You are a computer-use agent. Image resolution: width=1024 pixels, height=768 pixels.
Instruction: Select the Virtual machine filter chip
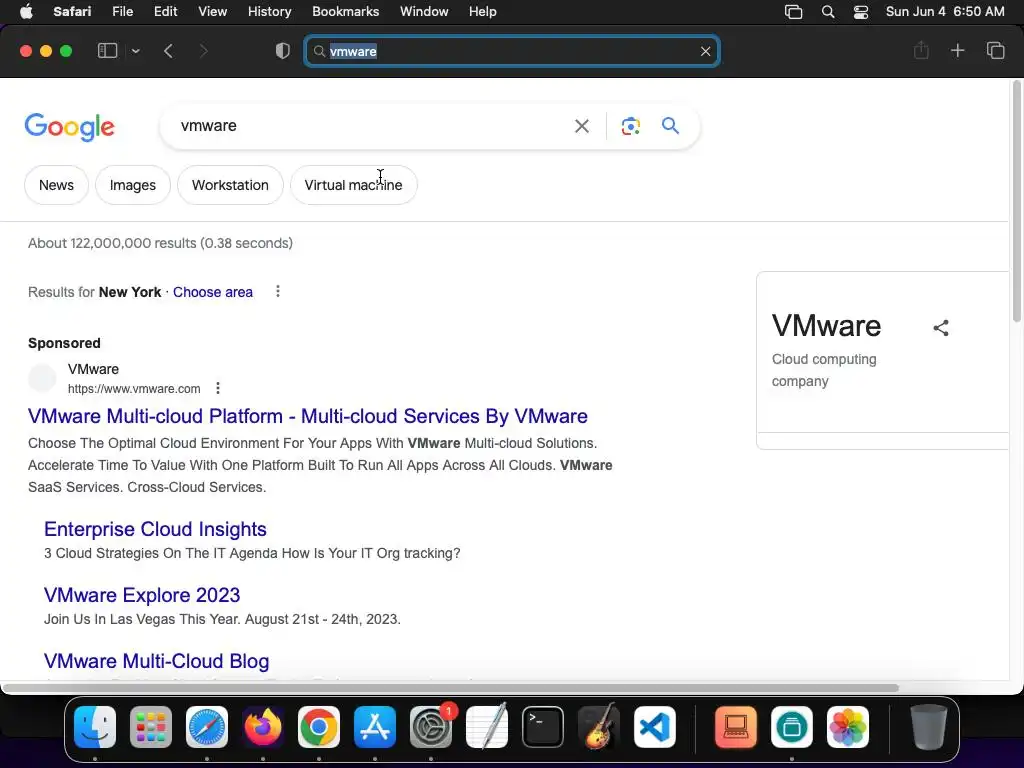click(353, 185)
